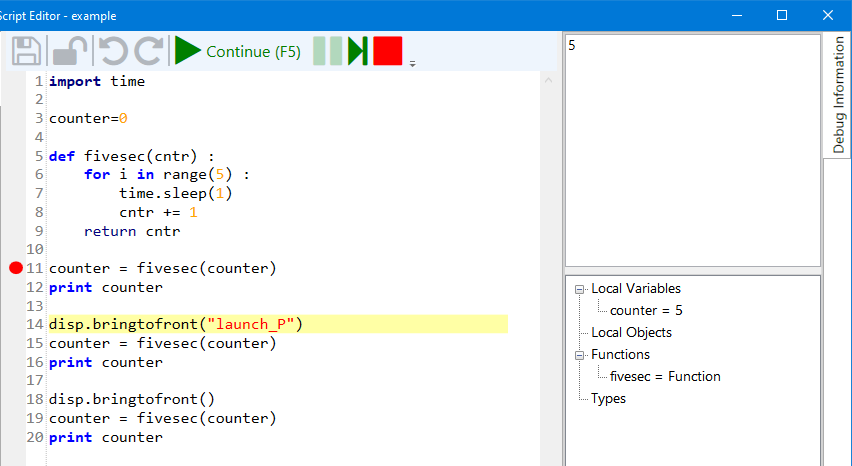Select the Debug Information side tab

coord(838,95)
